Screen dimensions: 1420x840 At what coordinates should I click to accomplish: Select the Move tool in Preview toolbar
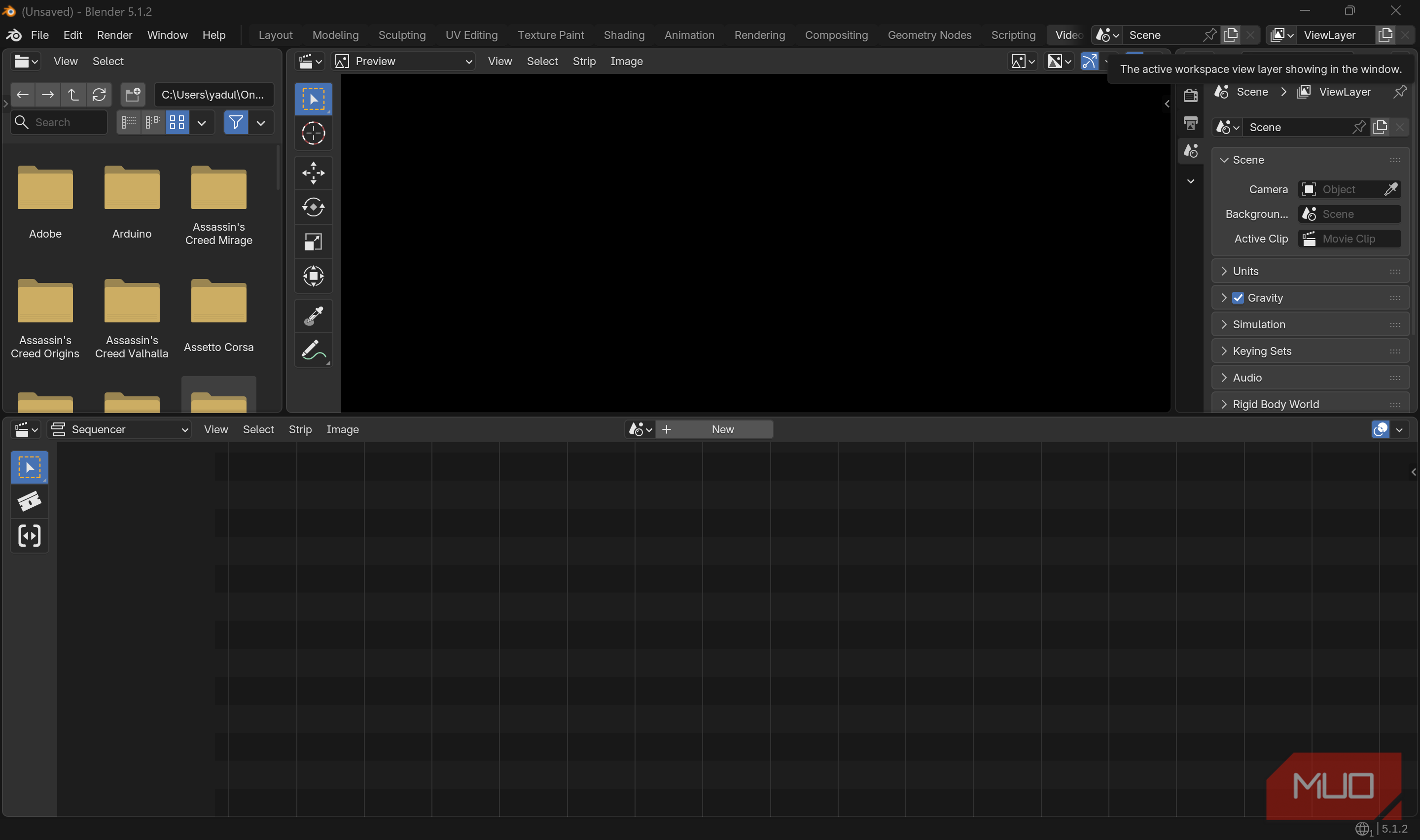pyautogui.click(x=313, y=173)
